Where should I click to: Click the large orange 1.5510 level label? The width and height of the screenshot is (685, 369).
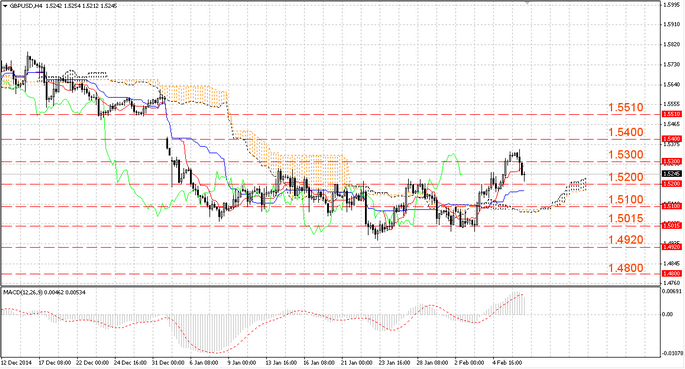click(626, 107)
